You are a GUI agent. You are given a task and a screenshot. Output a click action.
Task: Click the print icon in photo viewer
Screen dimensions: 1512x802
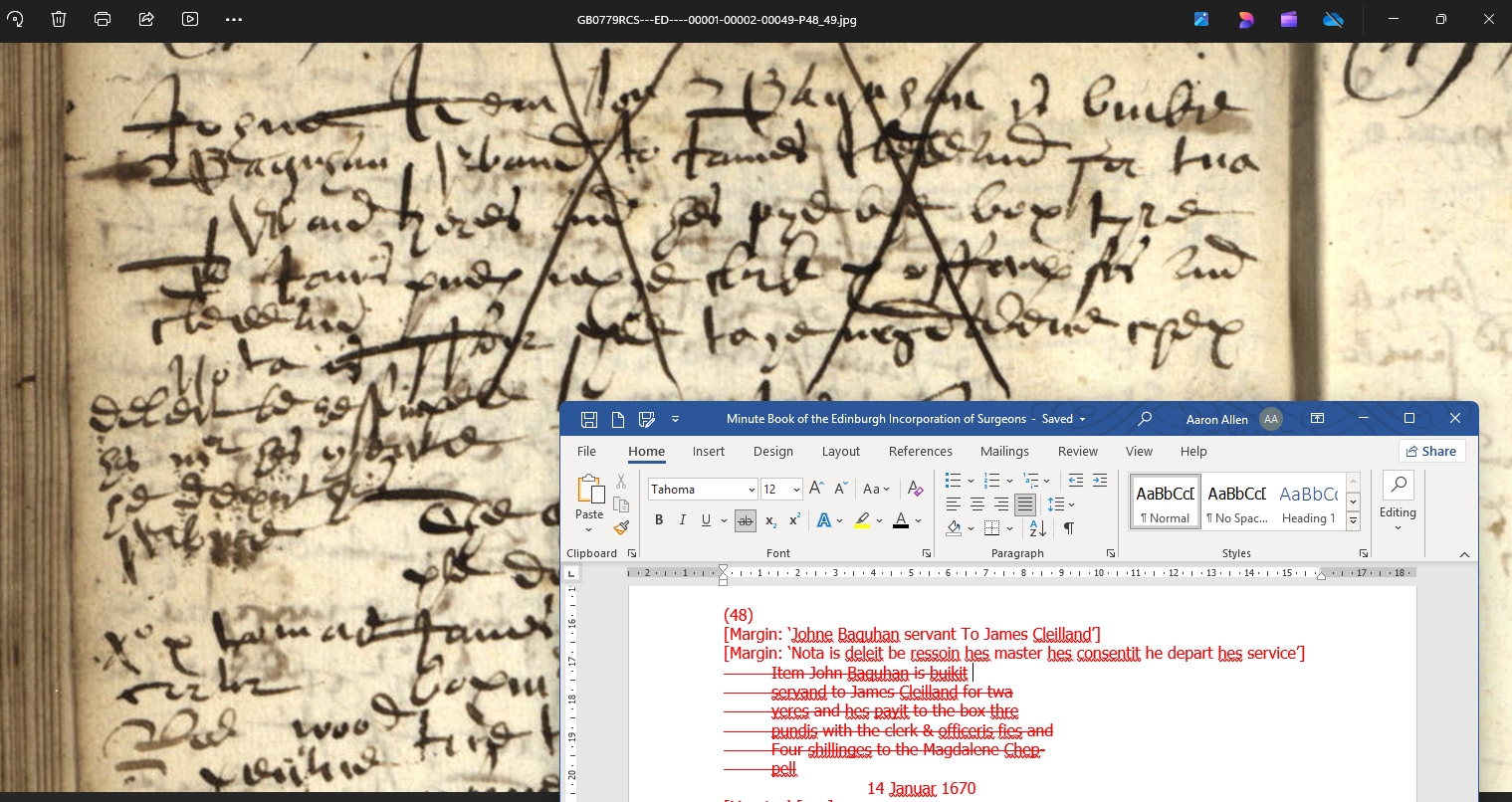pos(103,19)
